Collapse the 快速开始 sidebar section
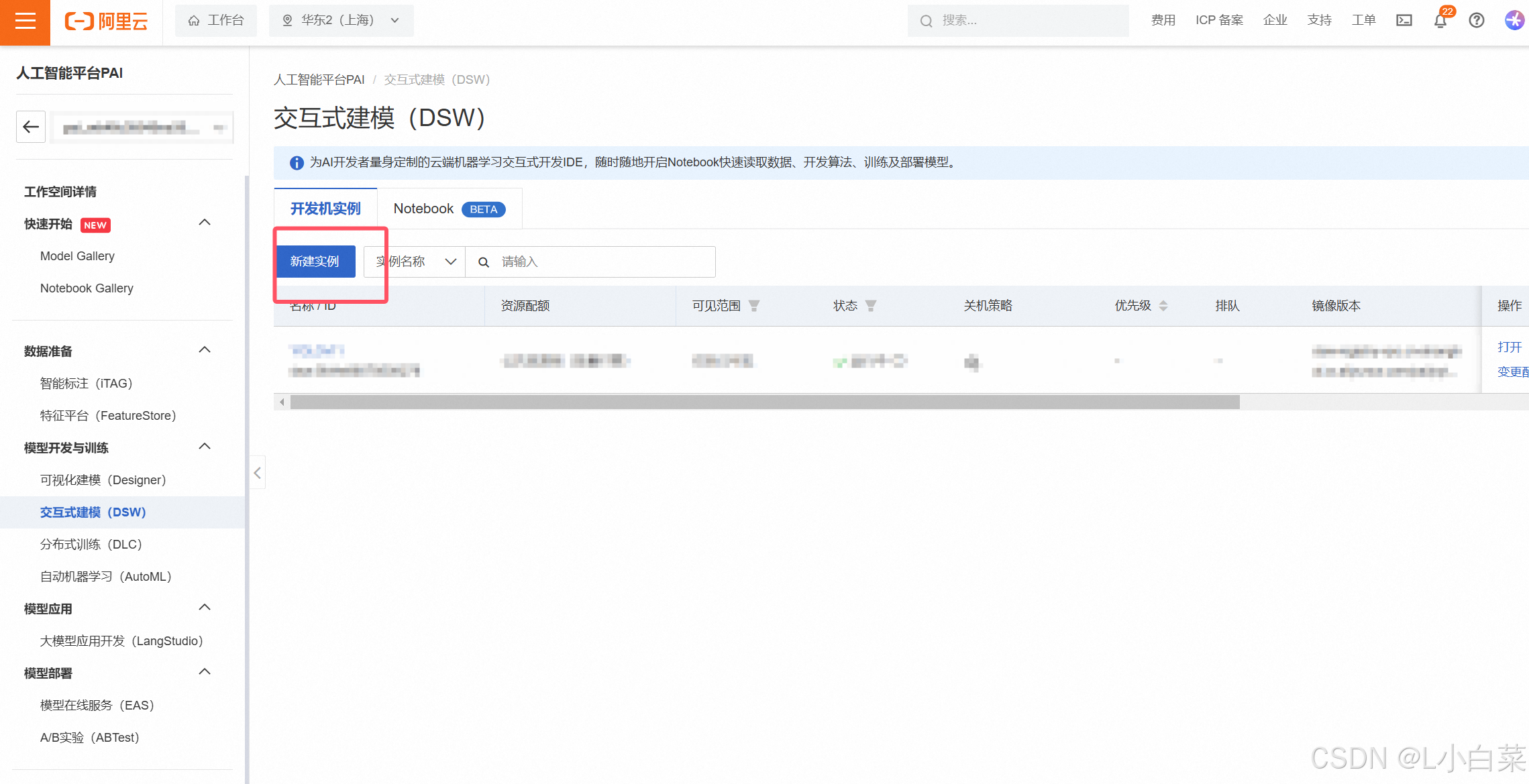Screen dimensions: 1529x784 tap(205, 223)
